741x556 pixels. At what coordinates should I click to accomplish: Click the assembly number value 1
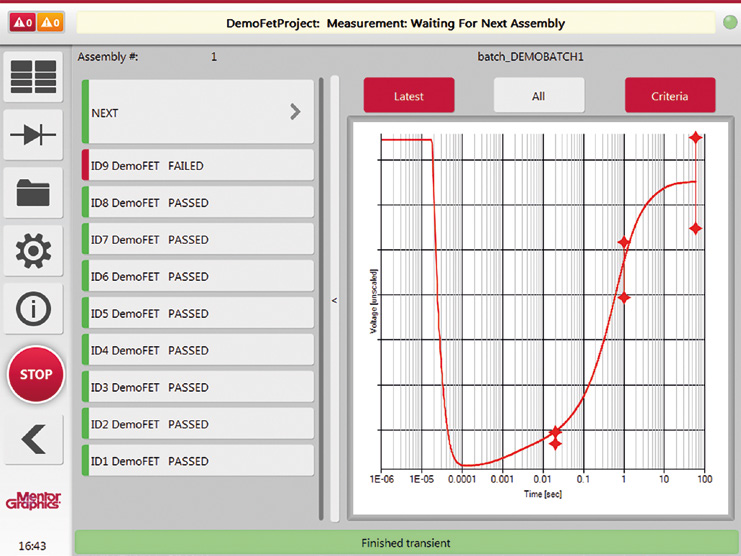pyautogui.click(x=214, y=57)
